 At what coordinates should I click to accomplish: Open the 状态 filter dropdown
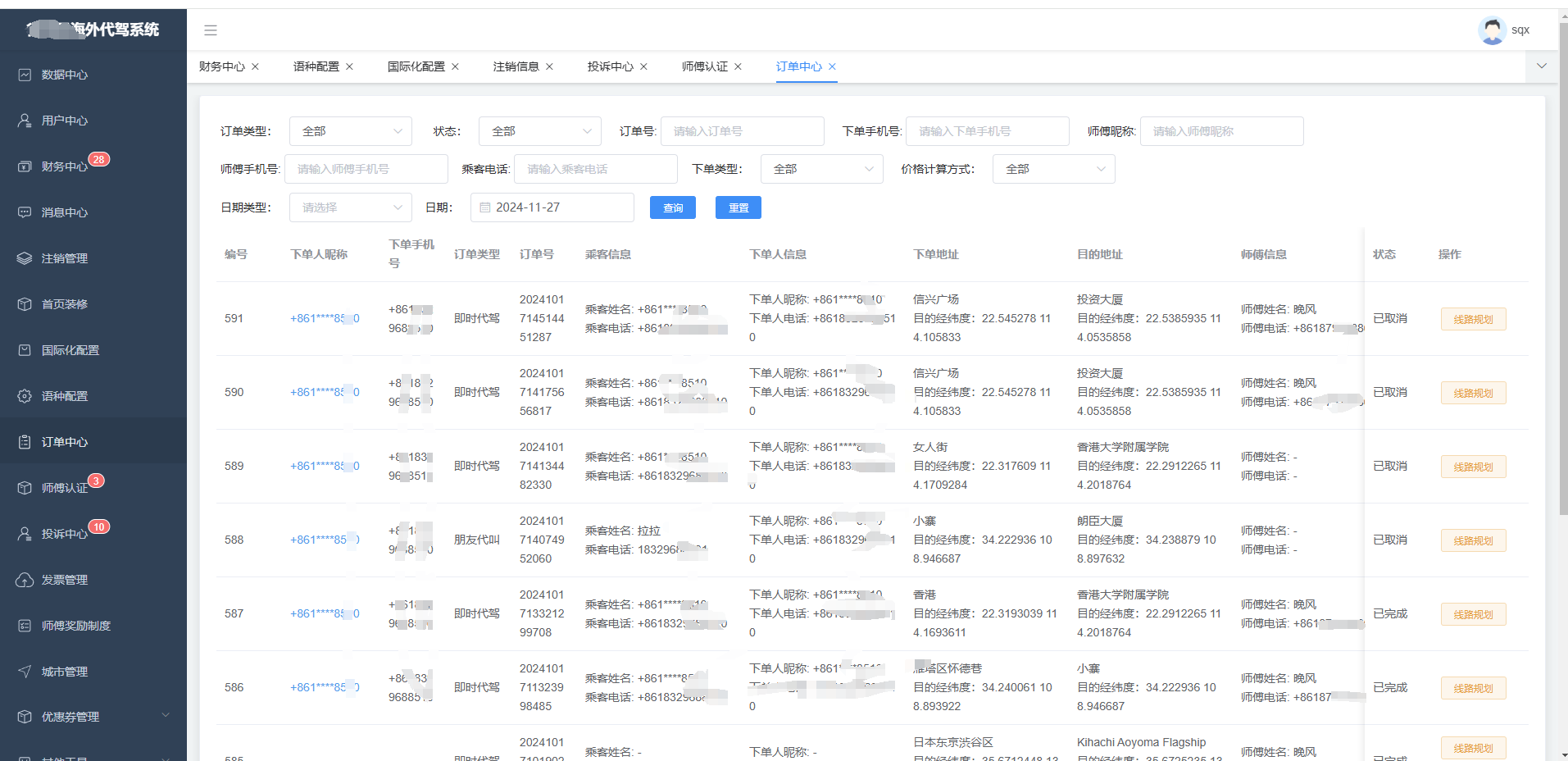539,130
